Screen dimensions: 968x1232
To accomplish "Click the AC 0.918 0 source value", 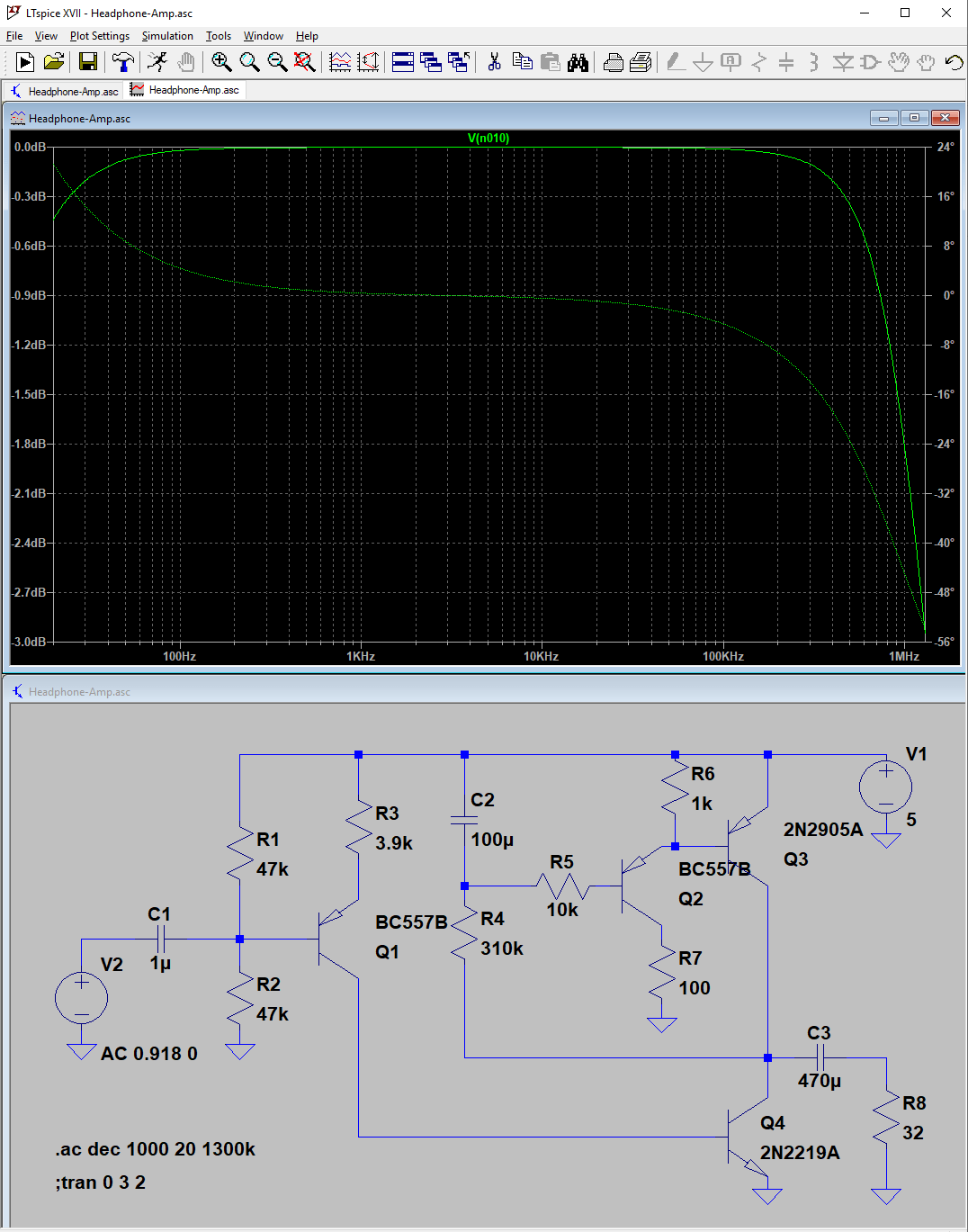I will (x=149, y=1054).
